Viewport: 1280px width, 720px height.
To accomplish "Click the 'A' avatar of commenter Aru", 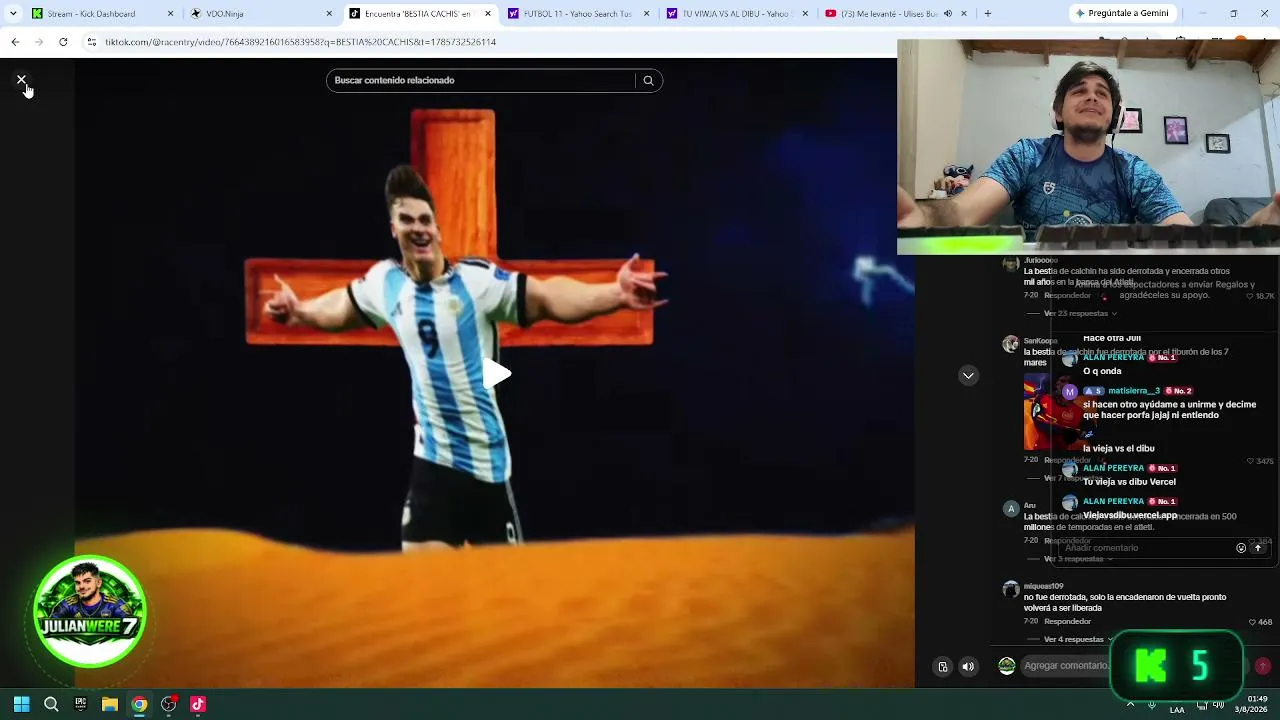I will (x=1011, y=509).
